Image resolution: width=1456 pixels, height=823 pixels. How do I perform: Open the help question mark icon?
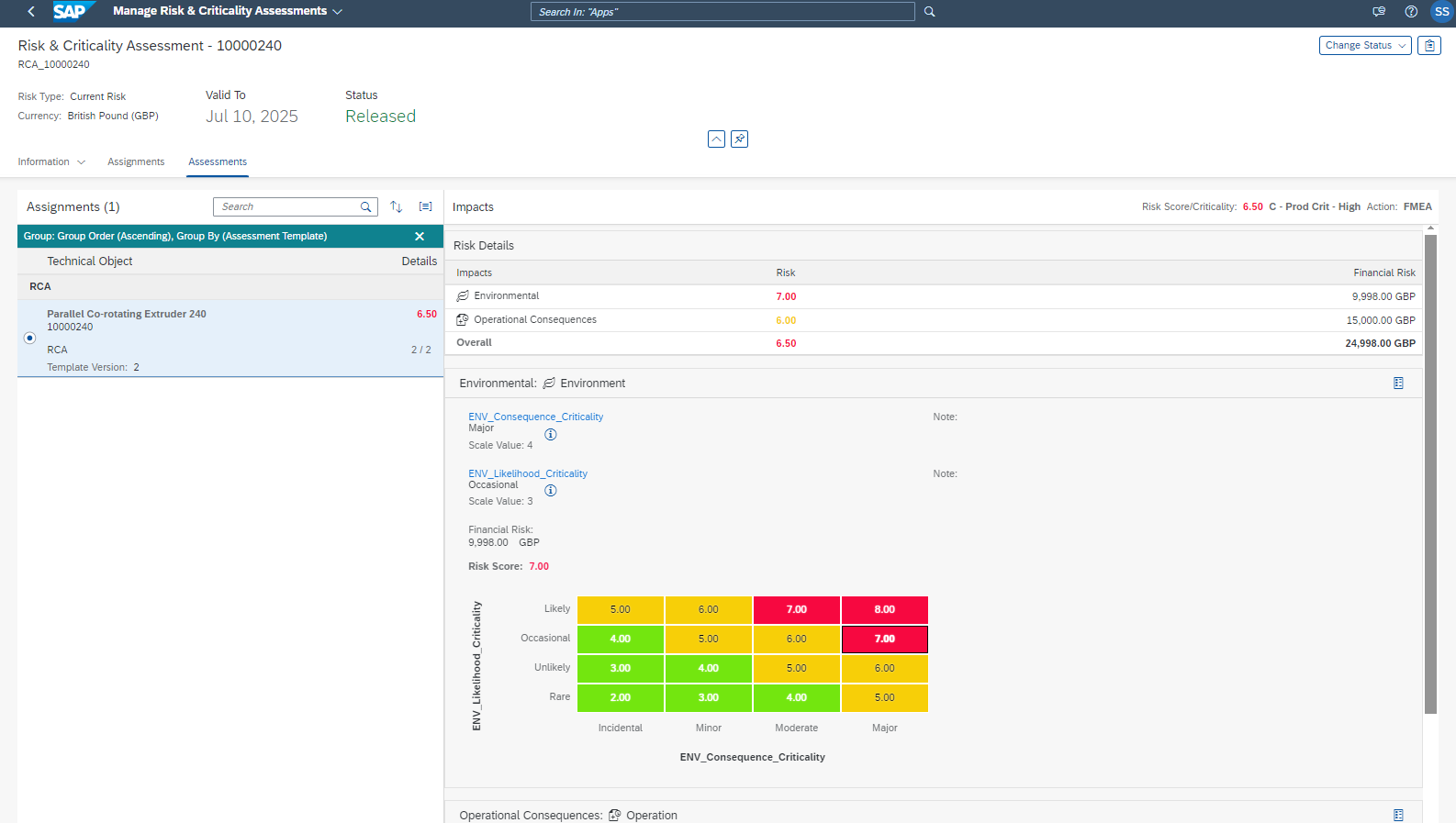[x=1411, y=12]
